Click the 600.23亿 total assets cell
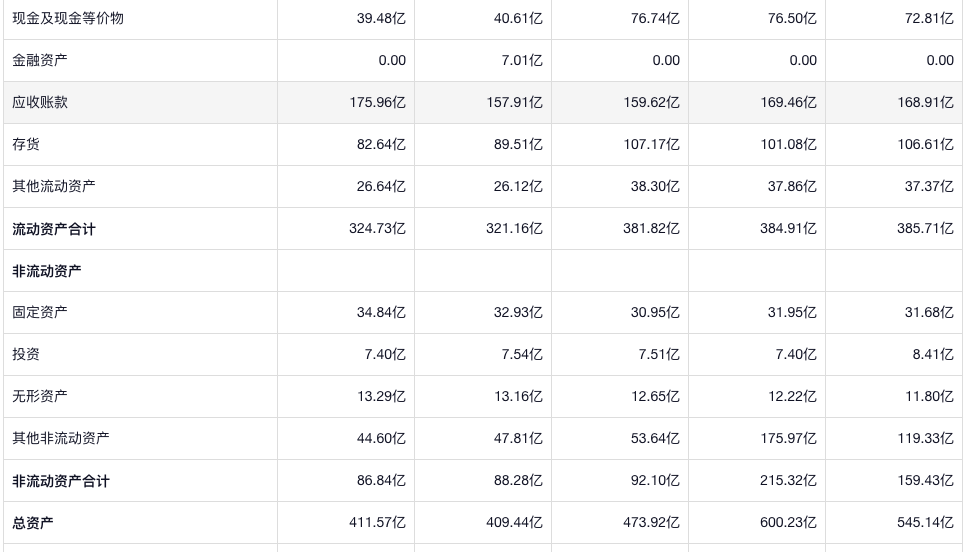The width and height of the screenshot is (967, 552). tap(788, 522)
